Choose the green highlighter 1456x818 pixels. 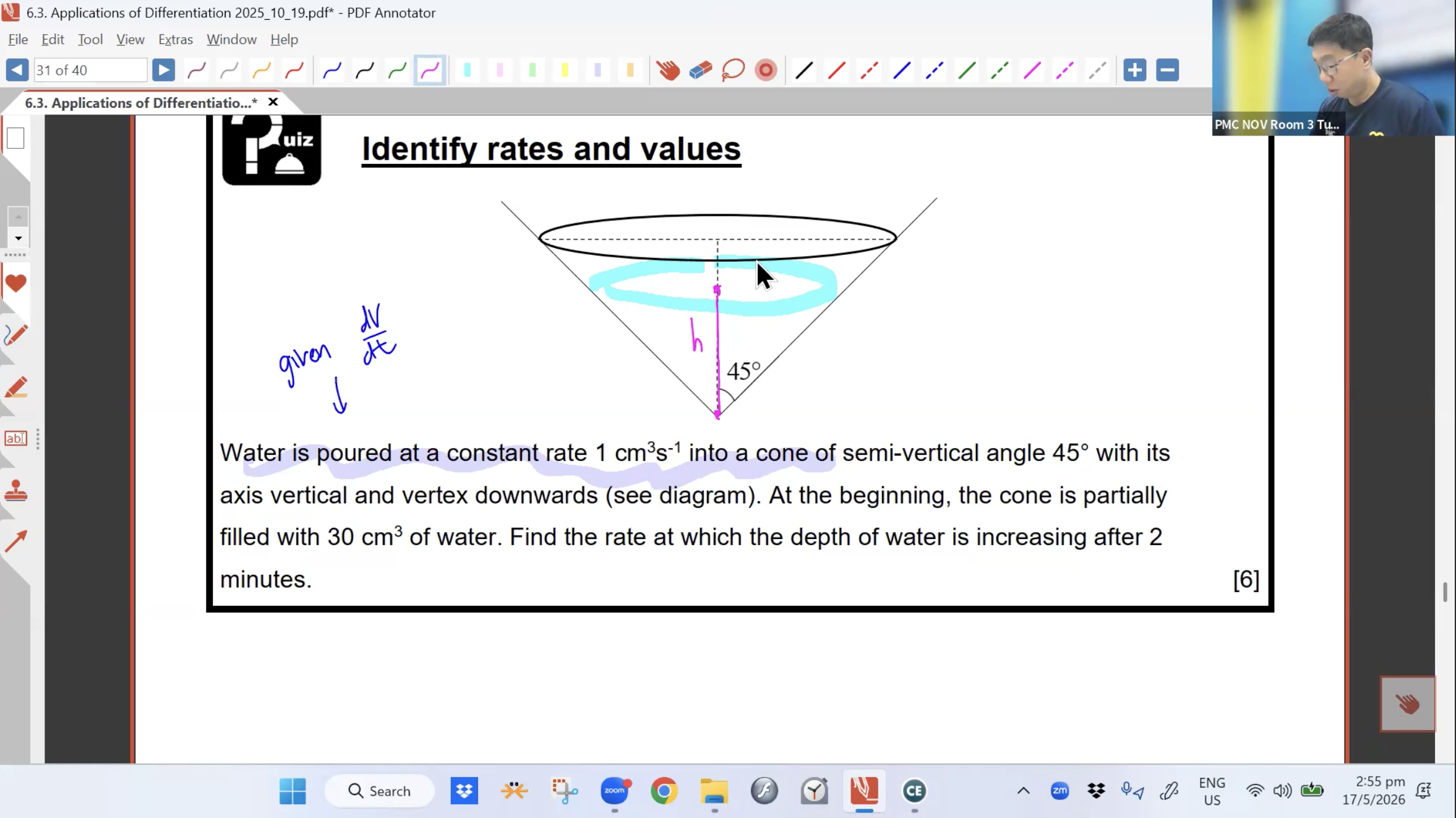[533, 70]
